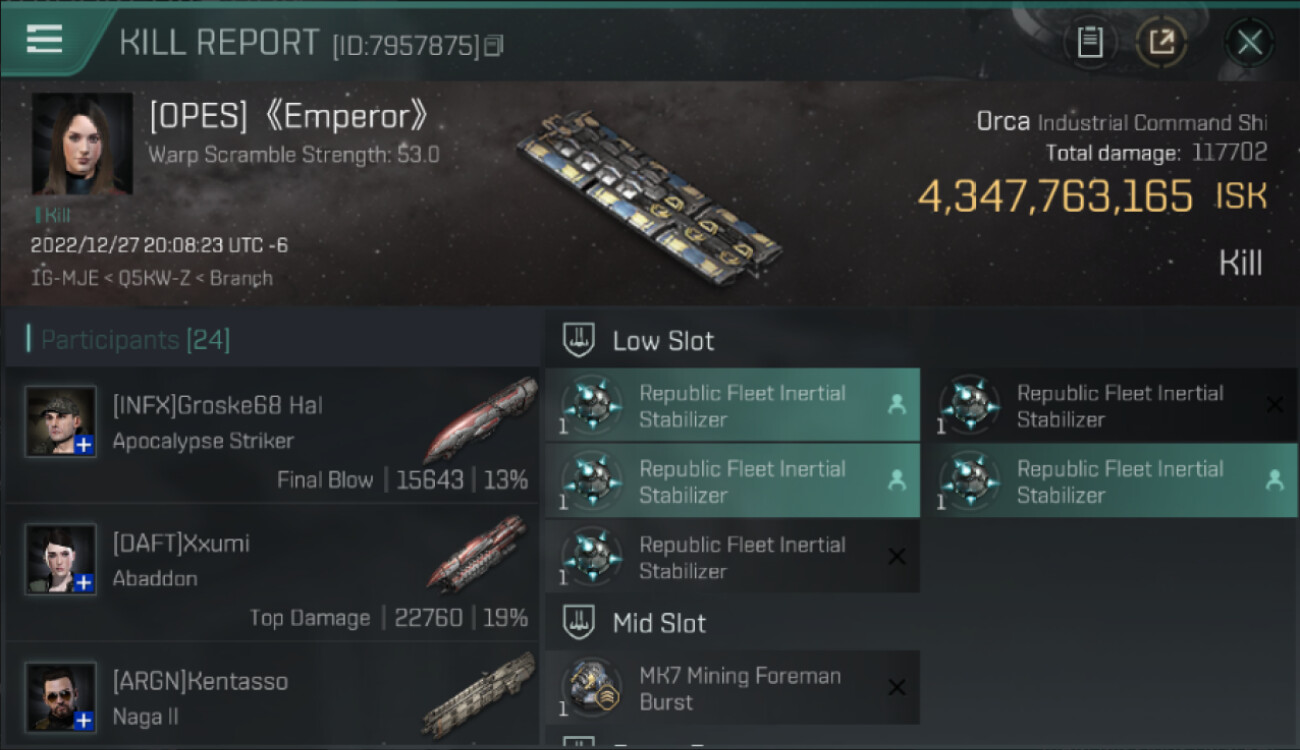Add Xxumi via plus icon
1300x750 pixels.
tap(84, 582)
